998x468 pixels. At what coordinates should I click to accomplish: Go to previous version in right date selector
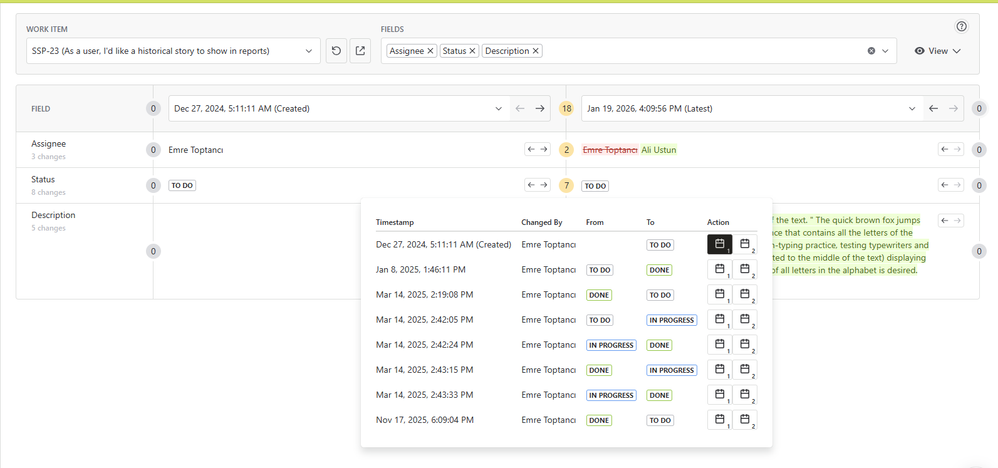tap(933, 109)
